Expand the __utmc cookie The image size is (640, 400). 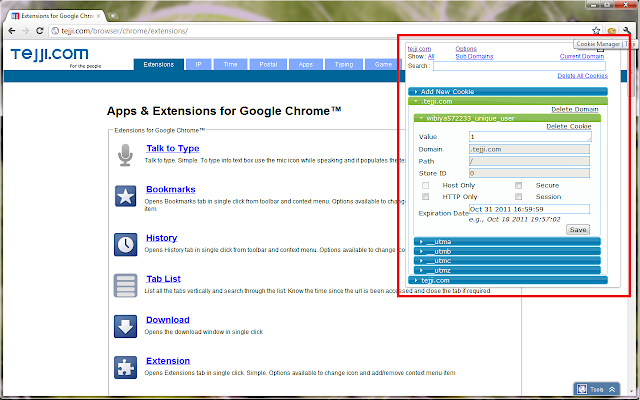click(x=507, y=261)
